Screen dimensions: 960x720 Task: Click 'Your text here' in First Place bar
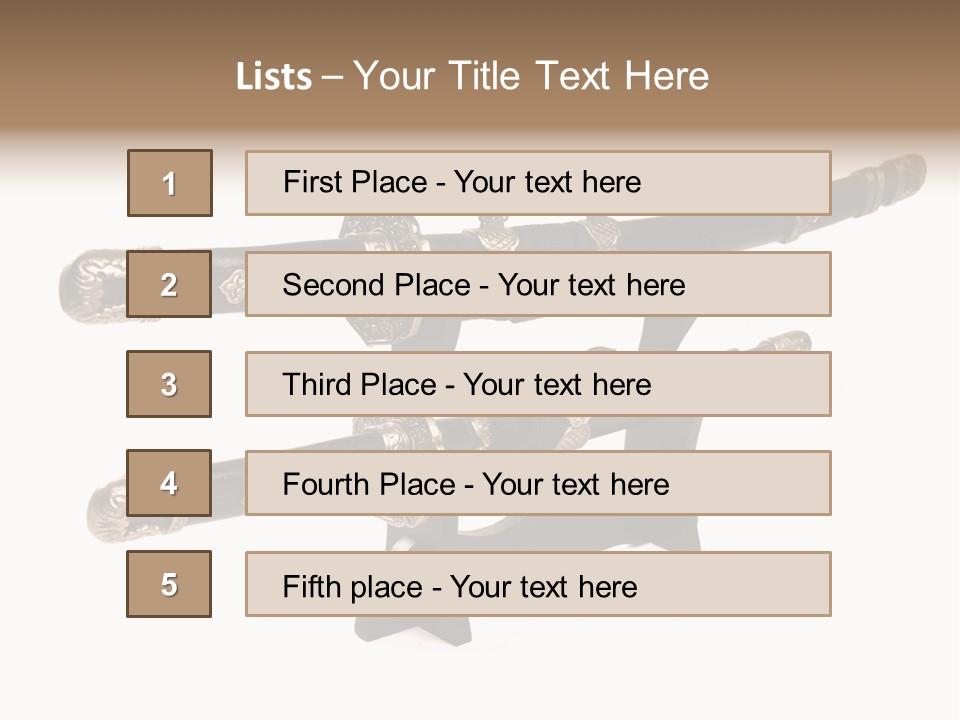[547, 182]
